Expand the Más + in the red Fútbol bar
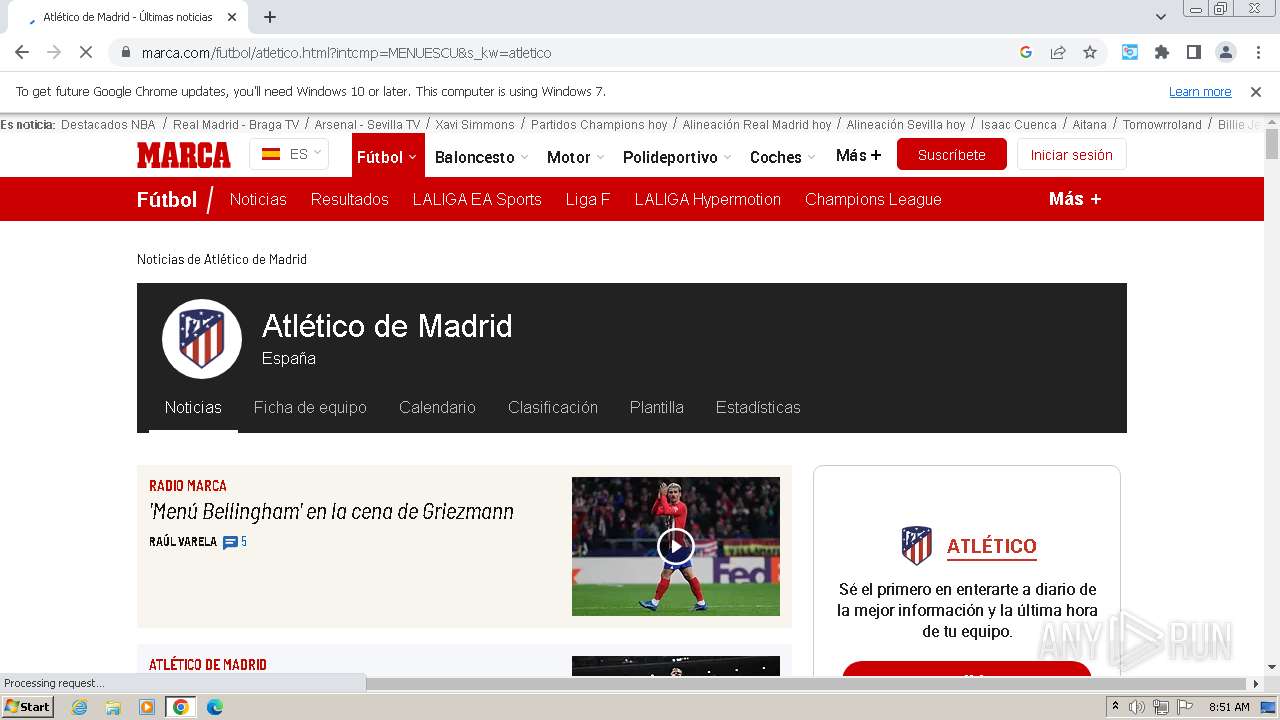The width and height of the screenshot is (1280, 720). 1075,199
